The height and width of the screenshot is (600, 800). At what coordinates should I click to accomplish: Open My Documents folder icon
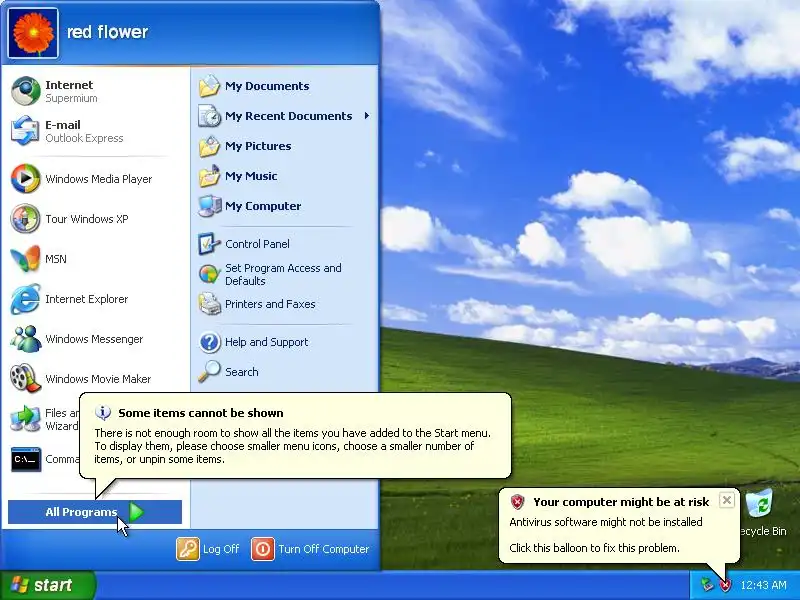tap(209, 86)
